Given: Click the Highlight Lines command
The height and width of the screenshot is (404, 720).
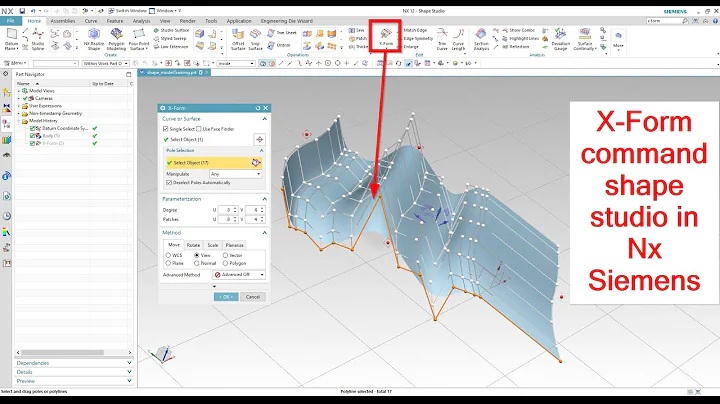Looking at the screenshot, I should point(521,39).
